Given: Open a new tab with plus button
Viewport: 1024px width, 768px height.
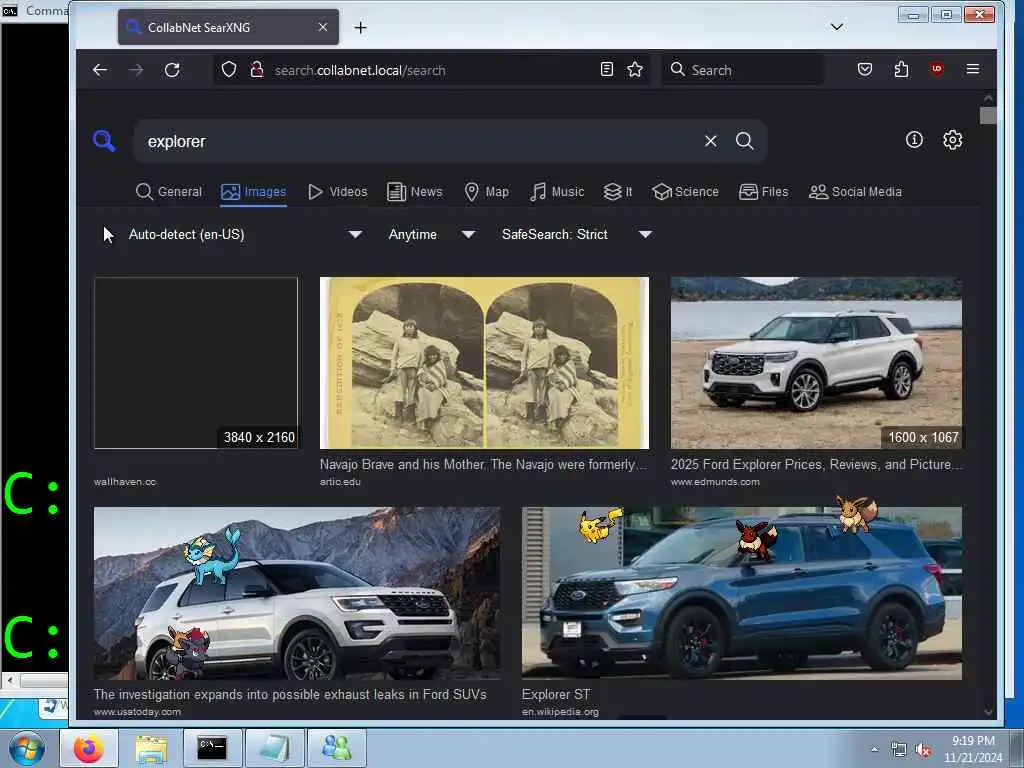Looking at the screenshot, I should click(360, 27).
